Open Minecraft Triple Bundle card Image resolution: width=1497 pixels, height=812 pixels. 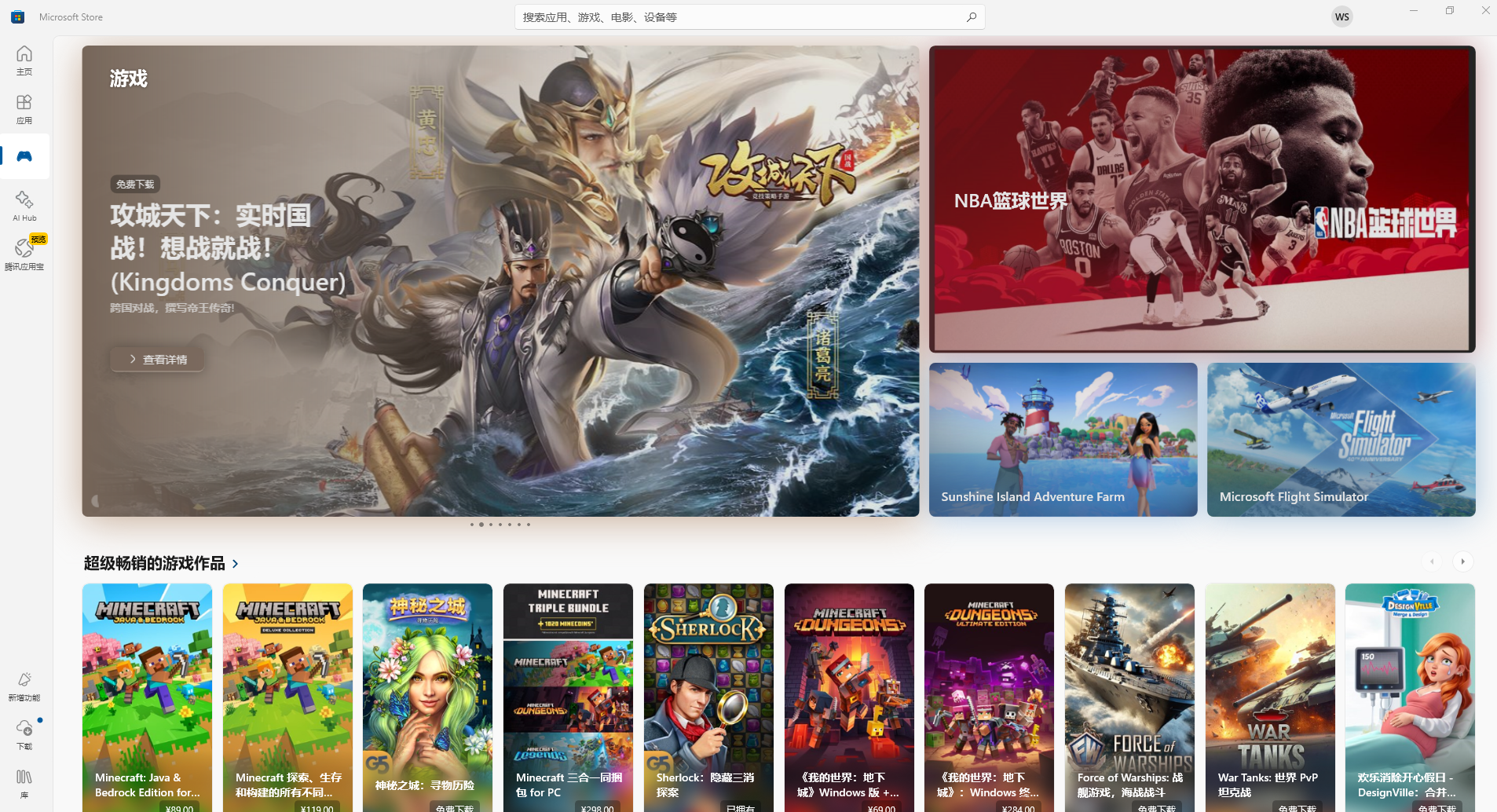(568, 697)
